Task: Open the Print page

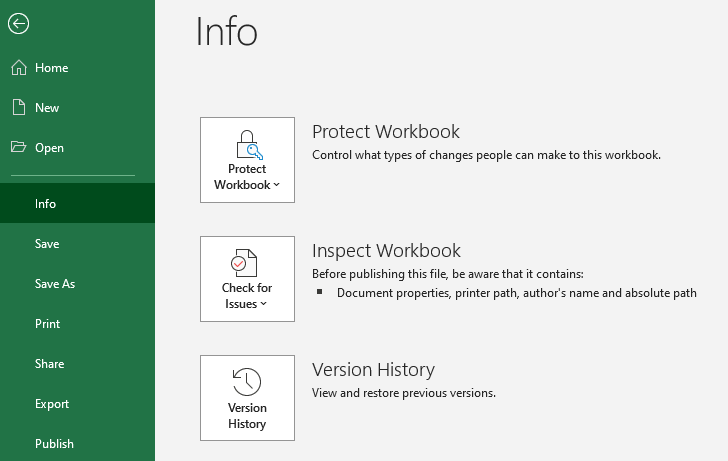Action: tap(78, 324)
